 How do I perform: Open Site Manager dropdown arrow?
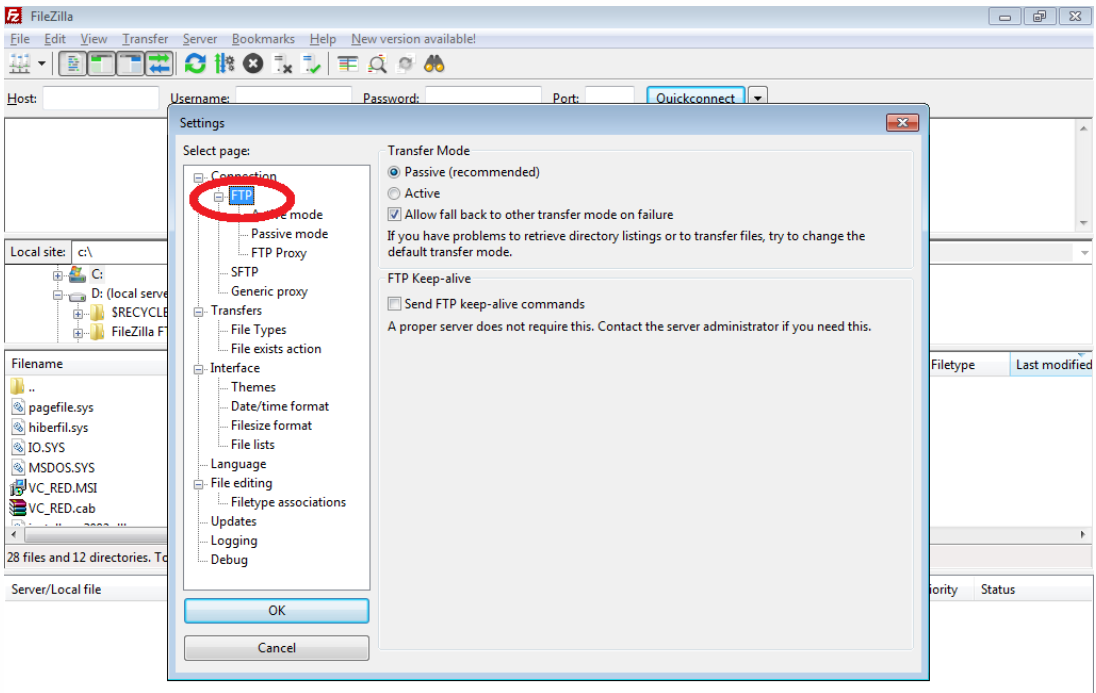pos(42,64)
